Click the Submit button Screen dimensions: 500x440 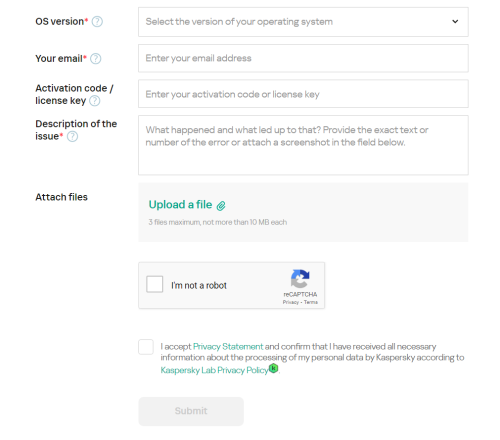(191, 411)
